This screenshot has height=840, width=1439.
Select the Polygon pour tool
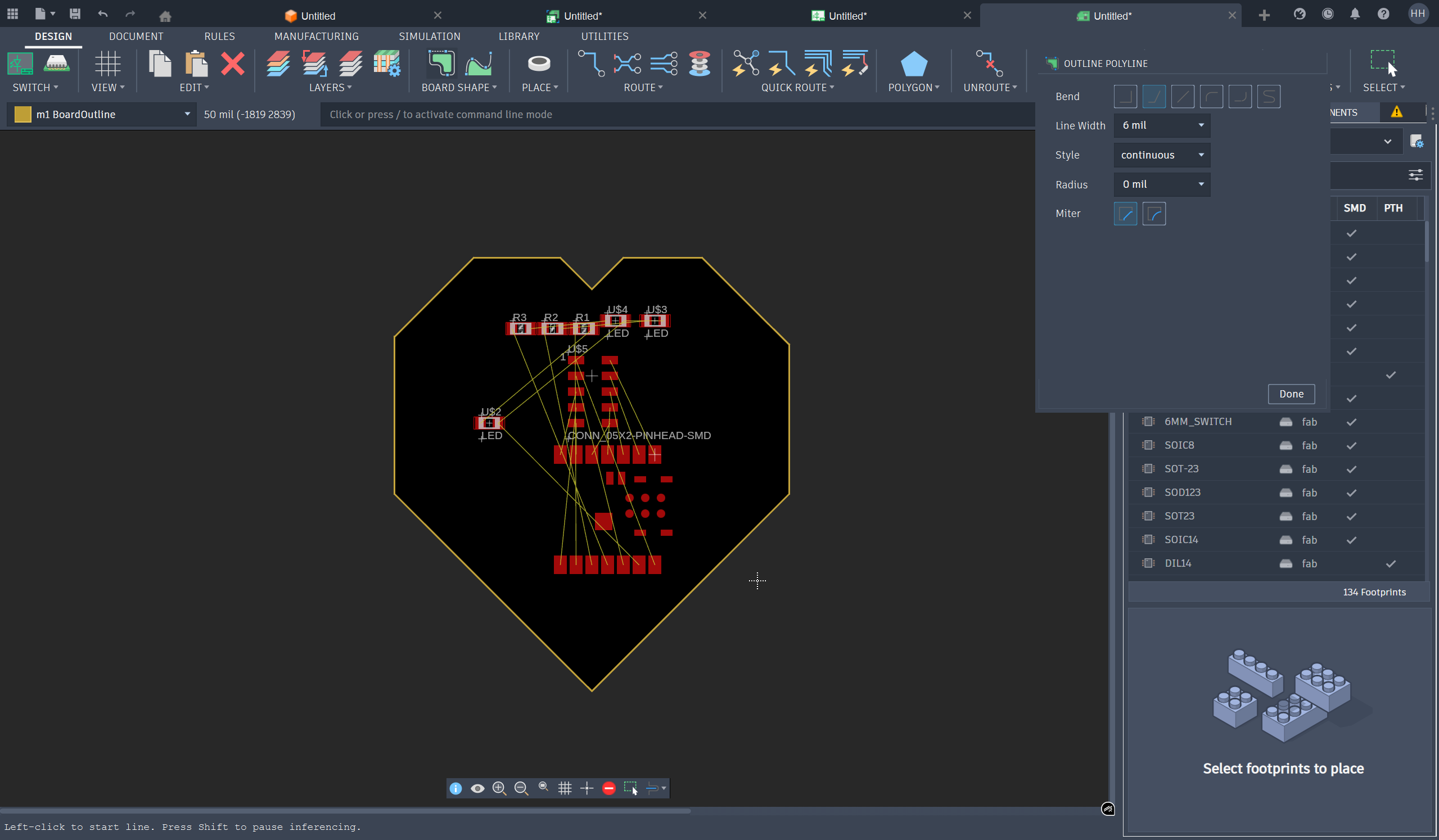(x=913, y=64)
